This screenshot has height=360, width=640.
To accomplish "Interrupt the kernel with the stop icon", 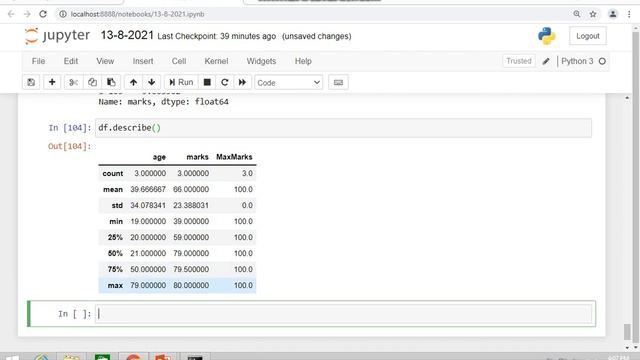I will pos(207,82).
